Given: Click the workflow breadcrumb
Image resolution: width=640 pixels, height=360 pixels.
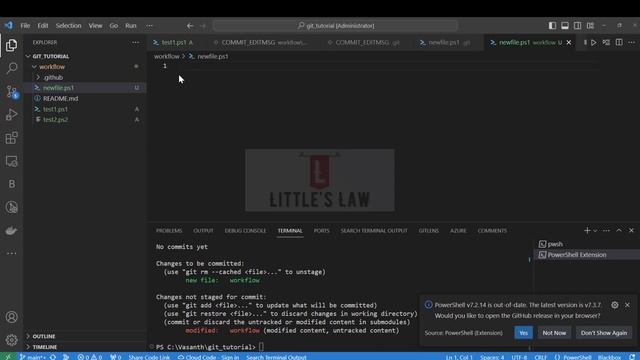Looking at the screenshot, I should [167, 56].
